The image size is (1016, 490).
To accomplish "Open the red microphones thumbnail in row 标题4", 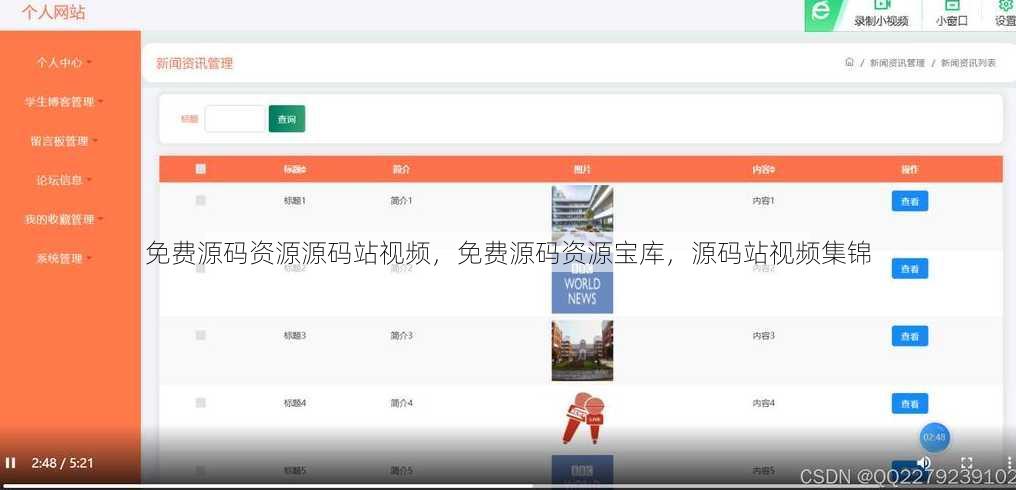I will (582, 417).
